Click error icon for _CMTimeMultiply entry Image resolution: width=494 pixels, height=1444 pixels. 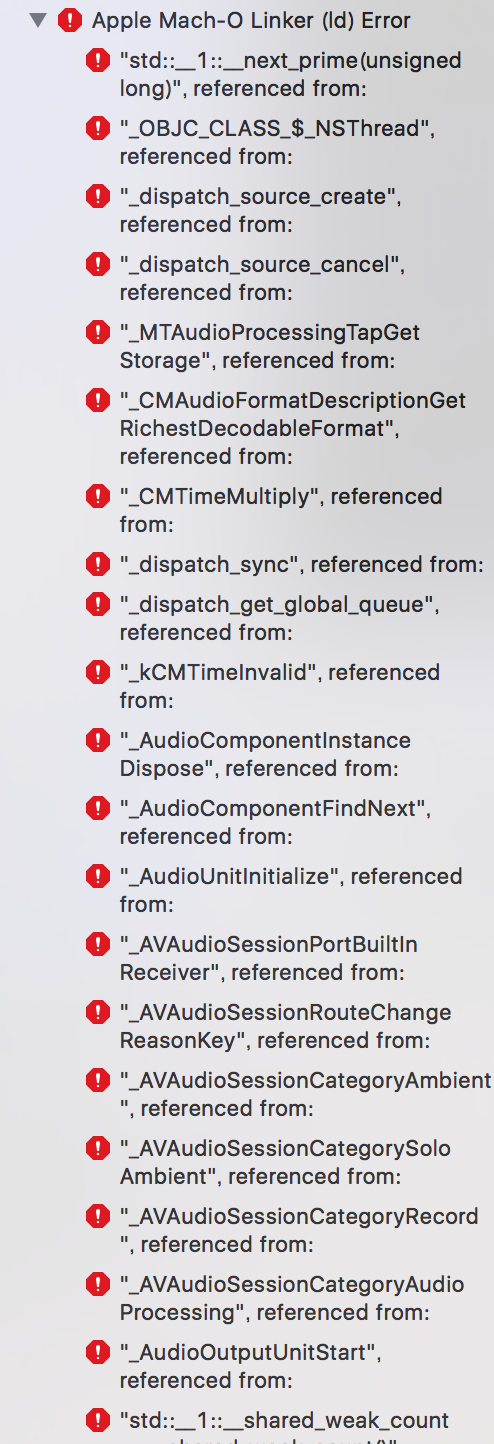pos(98,496)
